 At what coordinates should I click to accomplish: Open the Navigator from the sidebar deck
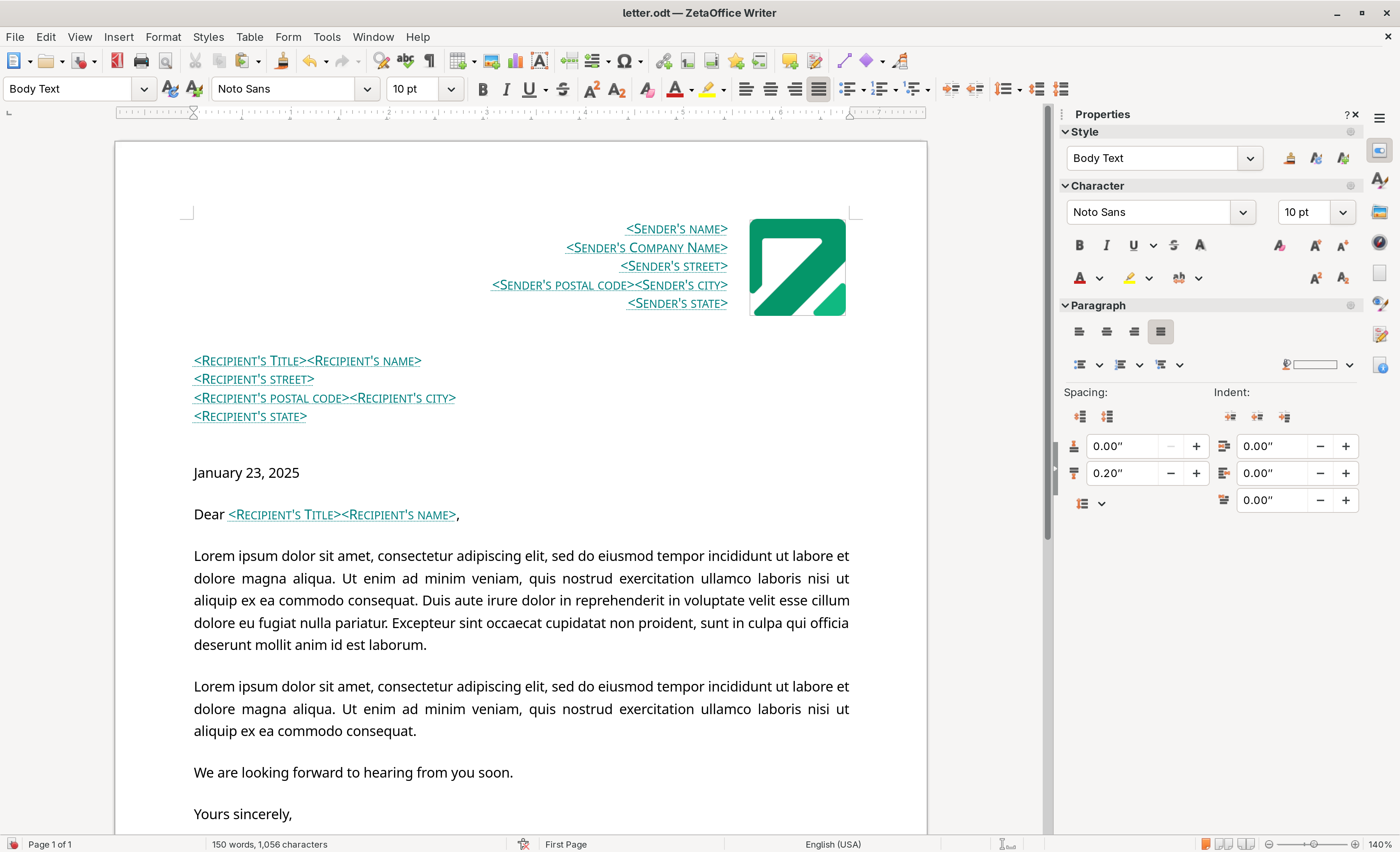(x=1379, y=243)
